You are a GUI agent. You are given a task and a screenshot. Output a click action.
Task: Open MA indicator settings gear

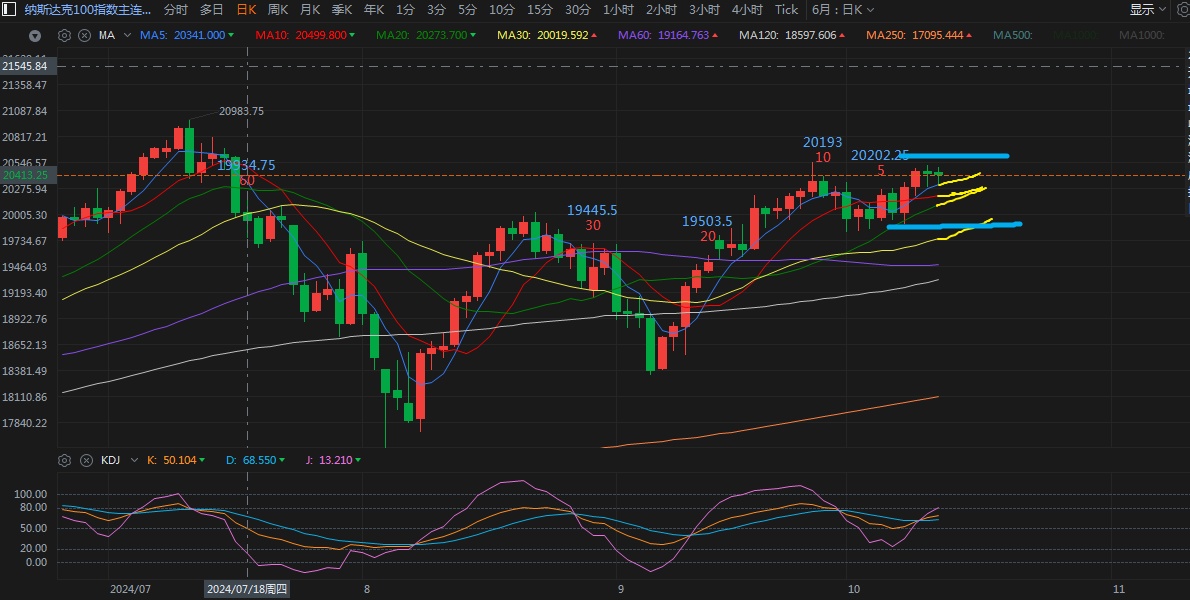tap(65, 35)
